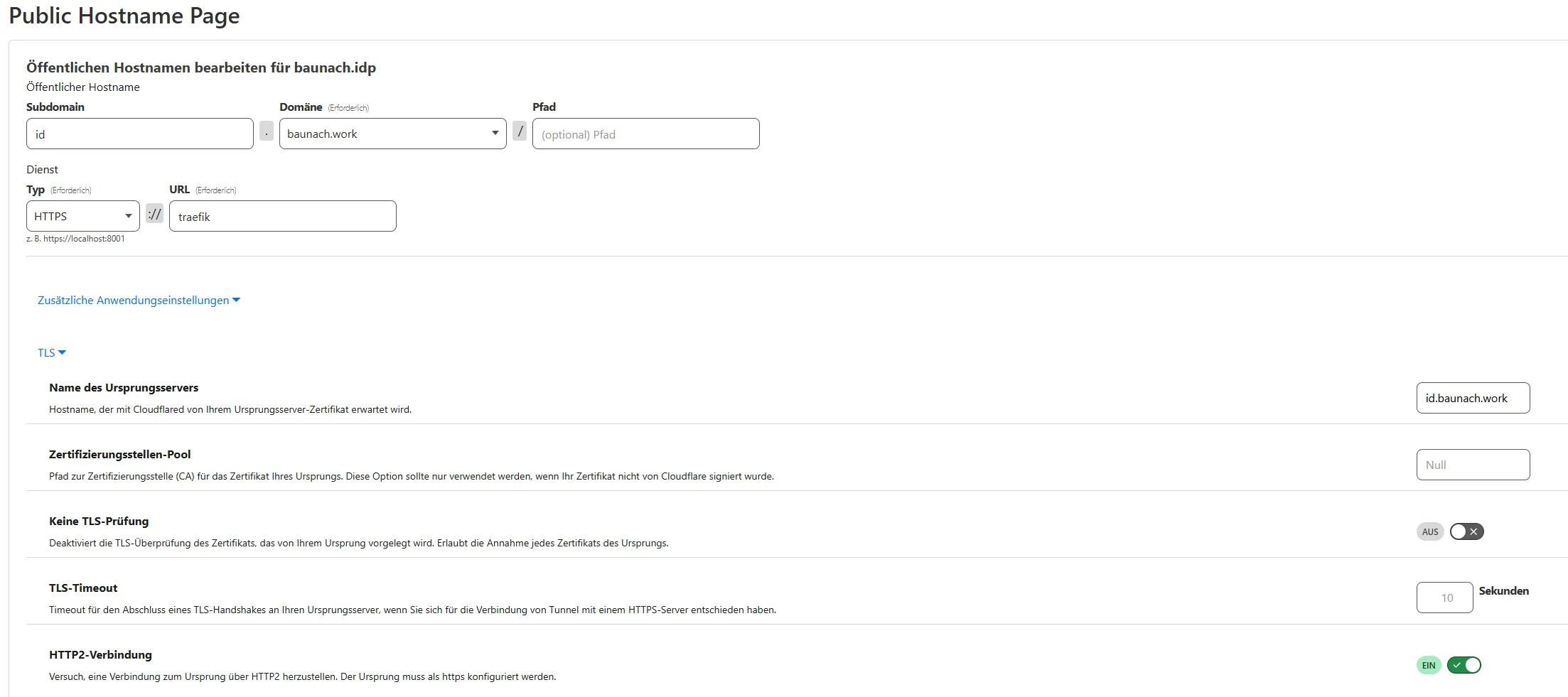Click the Public Hostname Page heading
This screenshot has height=697, width=1568.
click(x=124, y=16)
